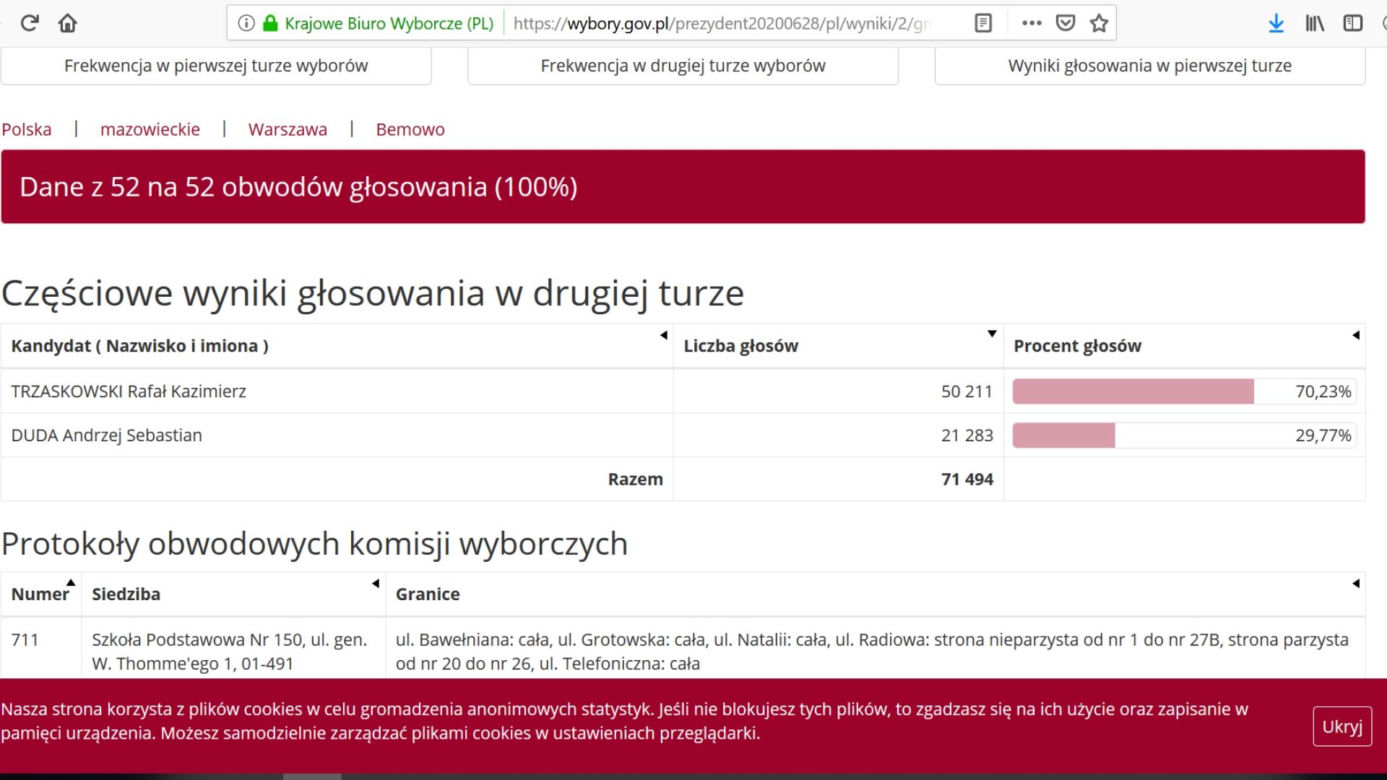Reload the current page

[30, 23]
